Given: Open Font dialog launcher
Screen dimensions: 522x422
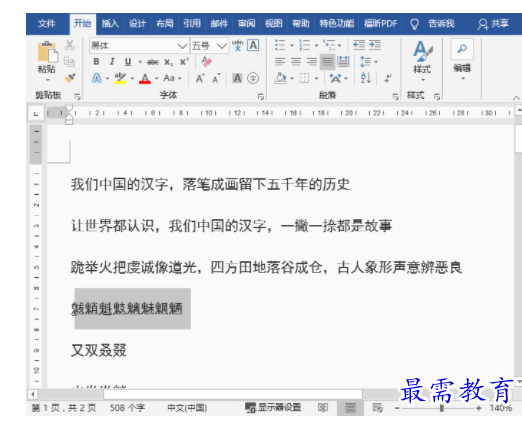Looking at the screenshot, I should (x=261, y=97).
